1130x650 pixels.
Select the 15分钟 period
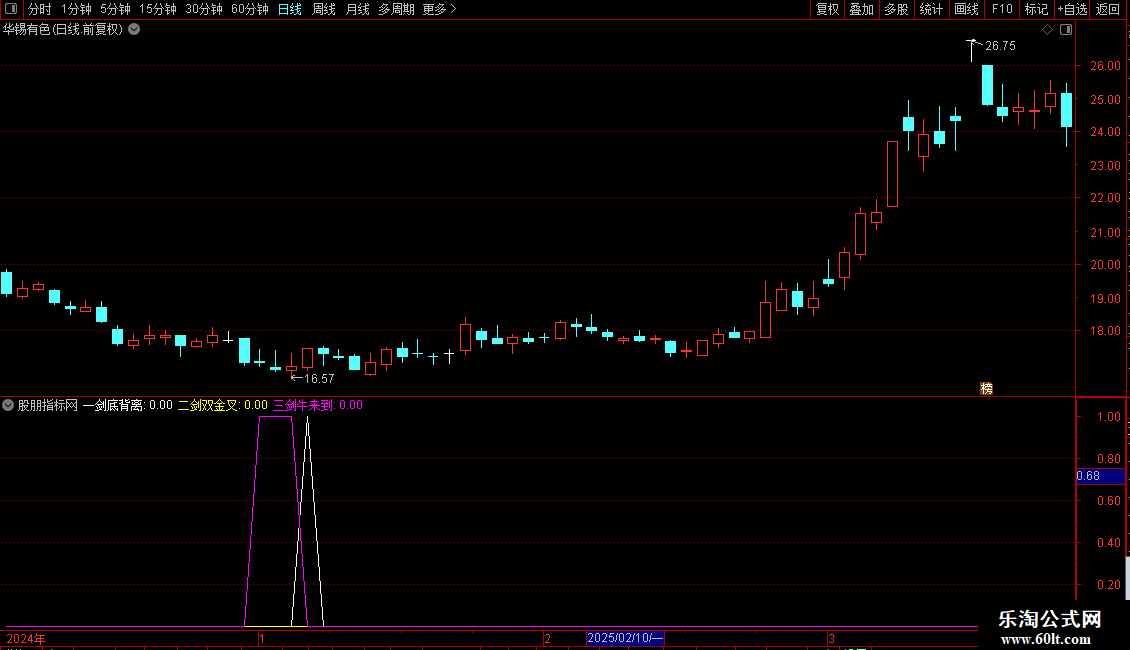coord(157,9)
